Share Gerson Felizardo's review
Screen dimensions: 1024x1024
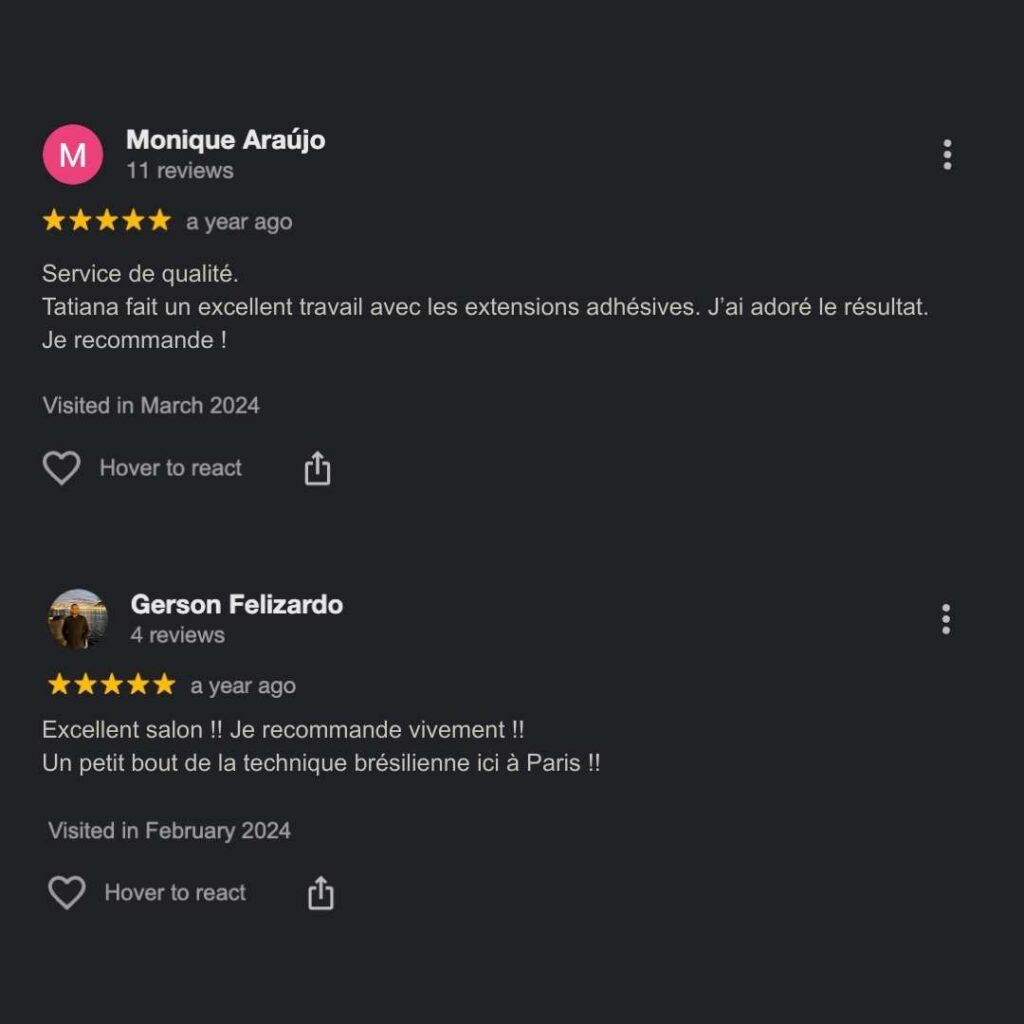321,893
